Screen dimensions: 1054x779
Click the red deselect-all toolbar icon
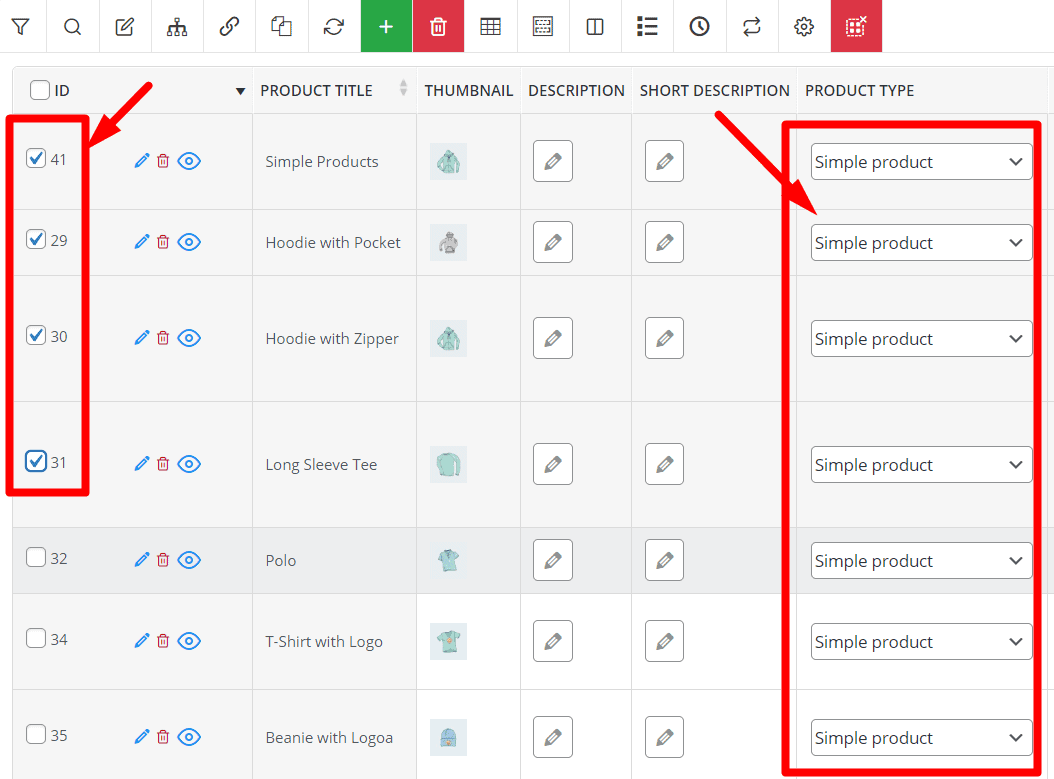coord(856,26)
